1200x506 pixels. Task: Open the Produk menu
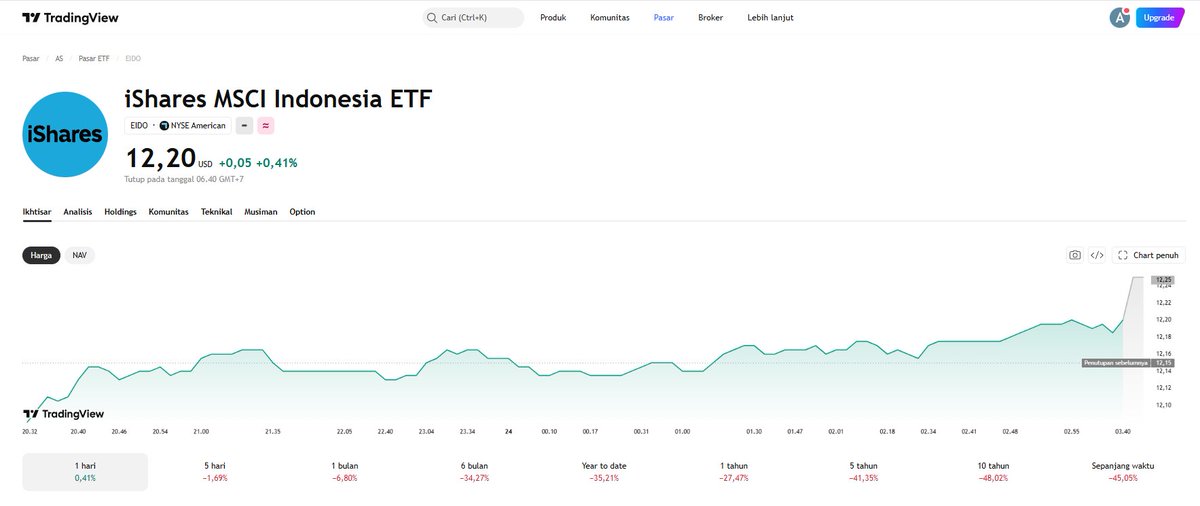(x=553, y=17)
